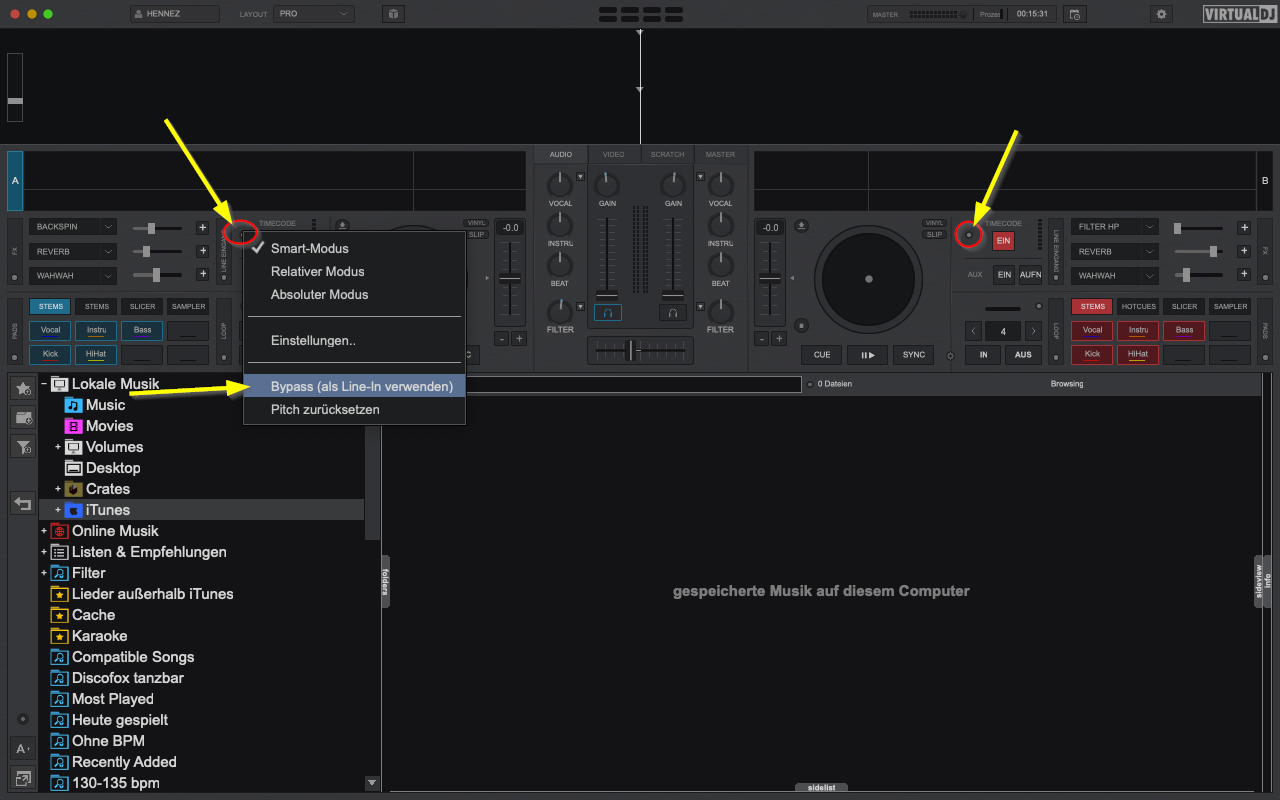Click the eject icon on right deck

(x=801, y=225)
